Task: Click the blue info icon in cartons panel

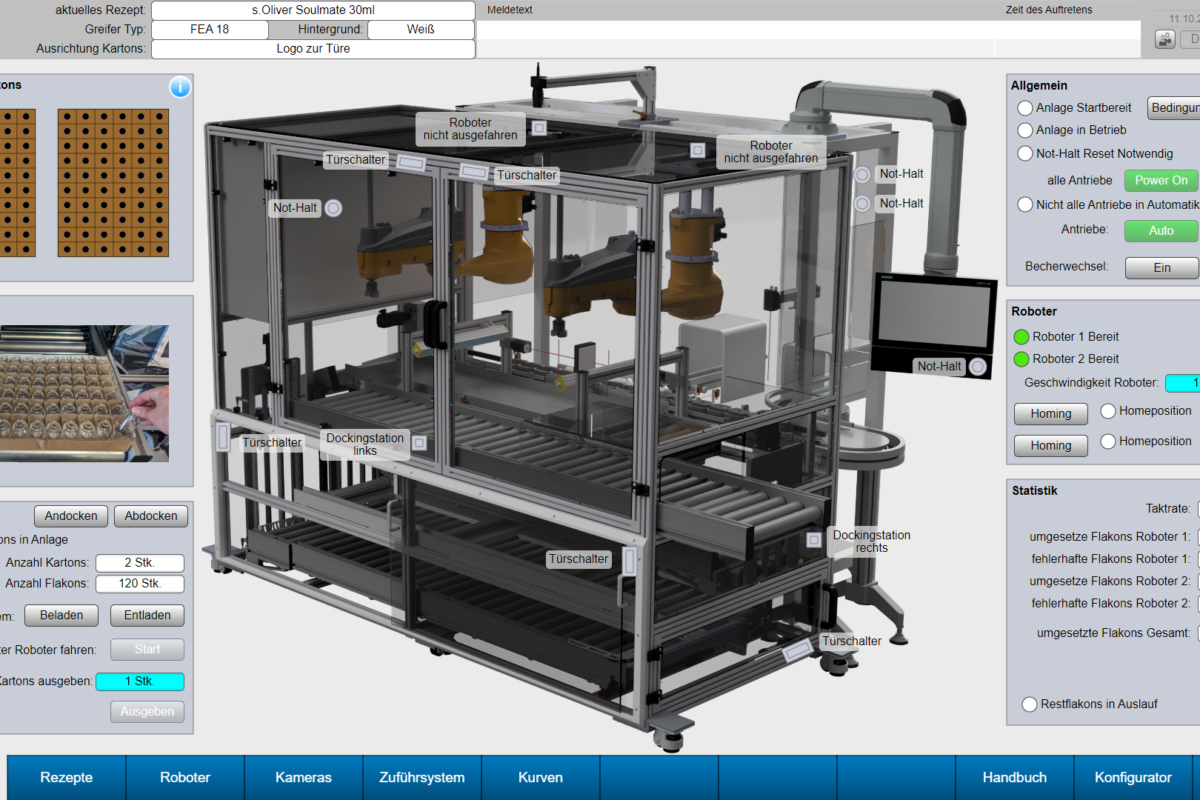Action: point(180,88)
